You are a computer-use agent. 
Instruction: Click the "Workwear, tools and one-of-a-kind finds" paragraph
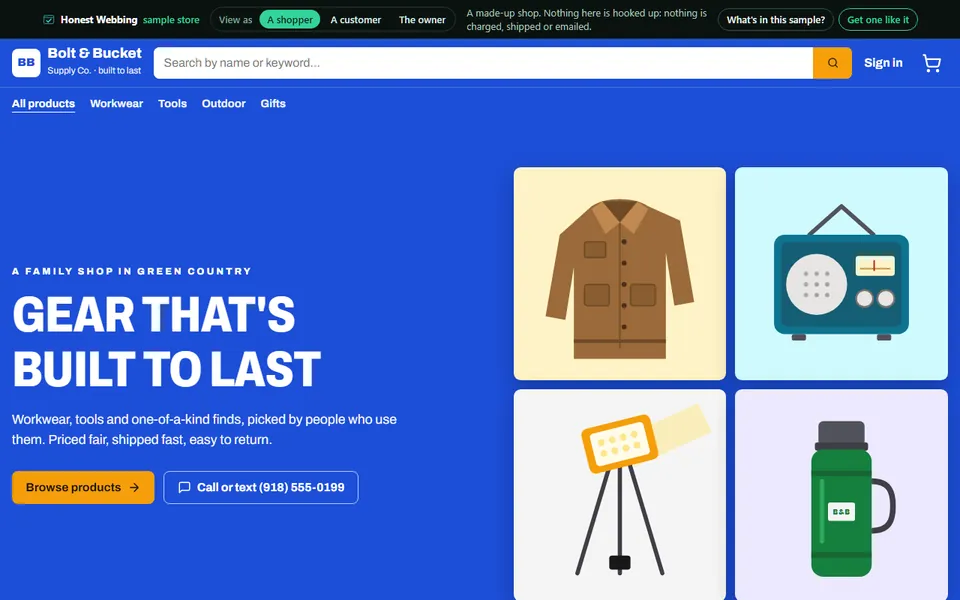coord(204,429)
